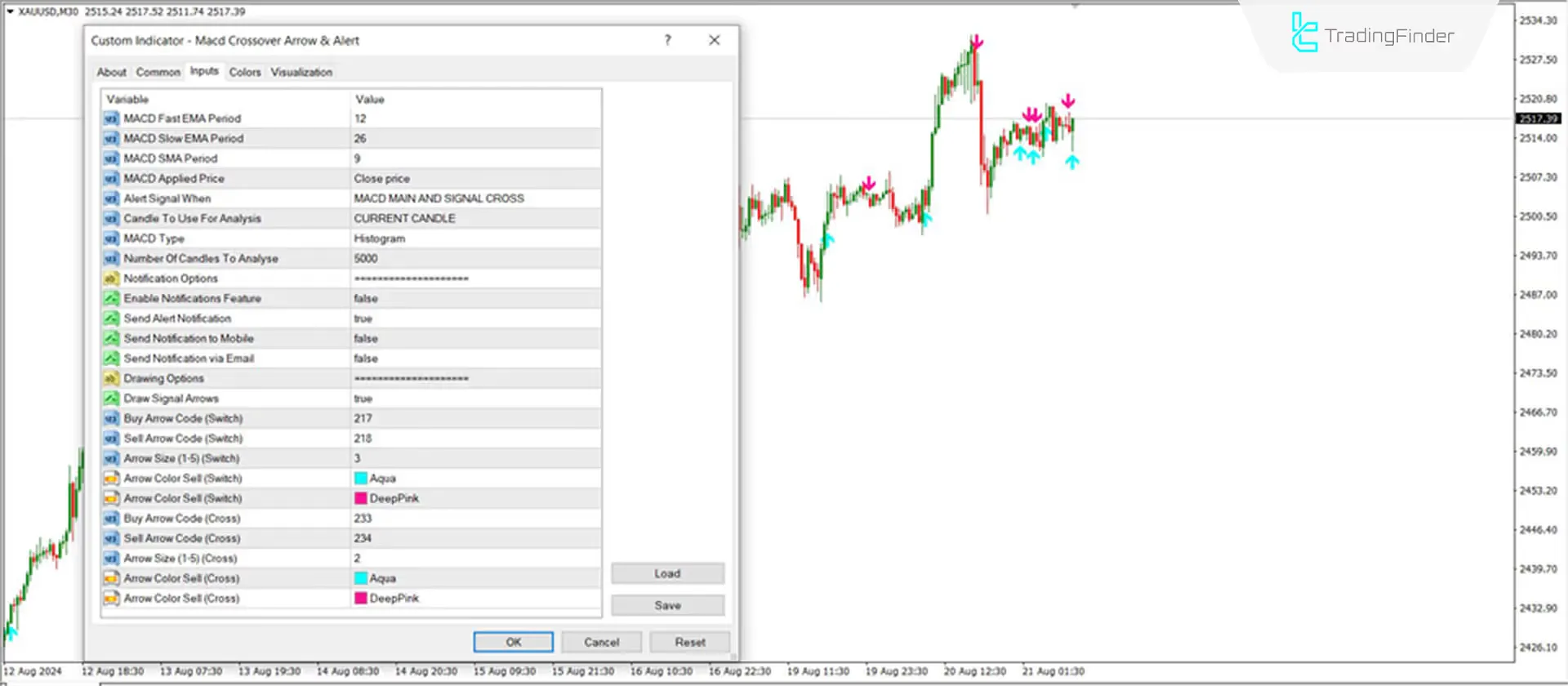Switch to the Common tab

(x=158, y=72)
